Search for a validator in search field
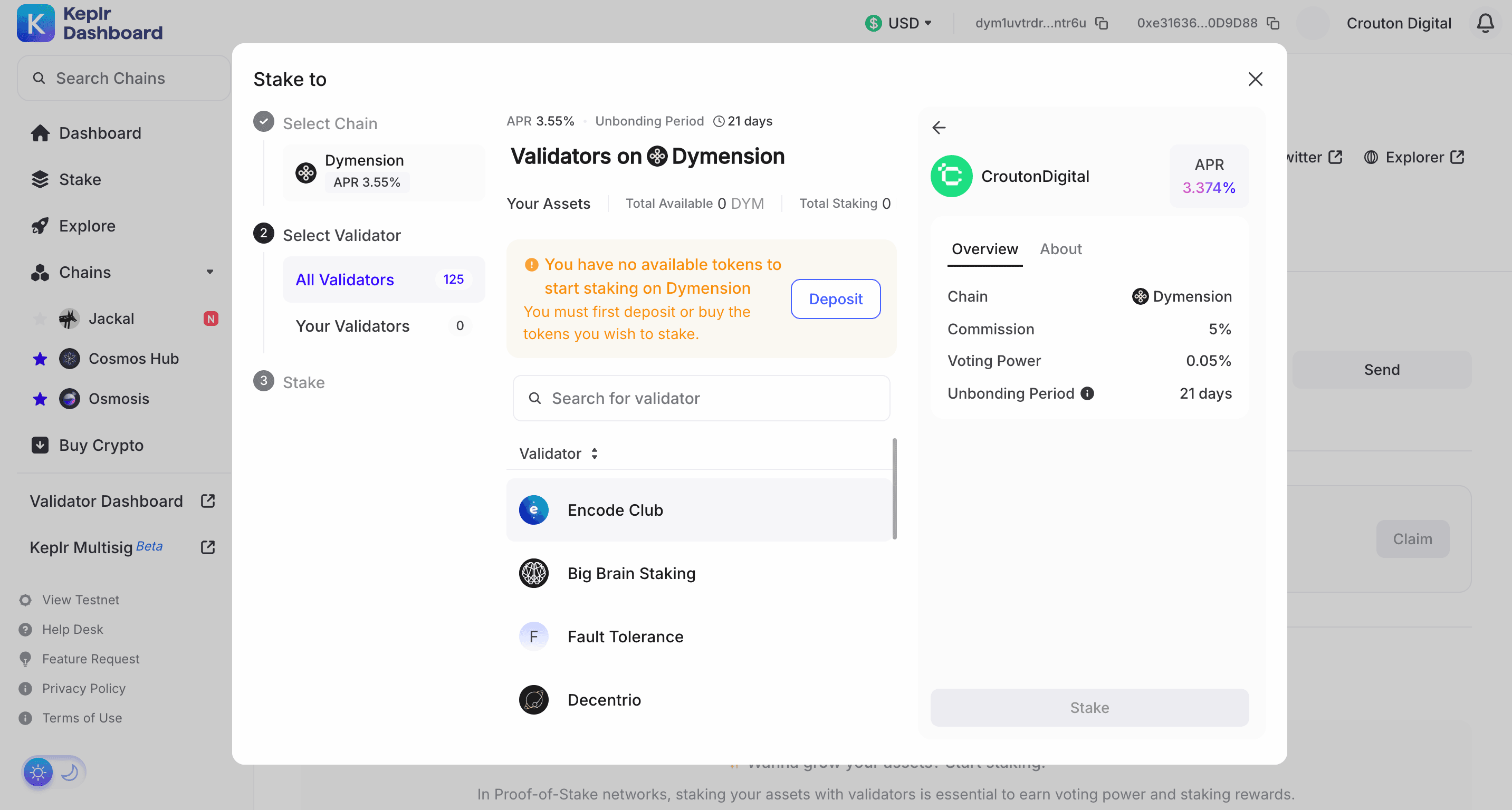The width and height of the screenshot is (1512, 810). (700, 398)
